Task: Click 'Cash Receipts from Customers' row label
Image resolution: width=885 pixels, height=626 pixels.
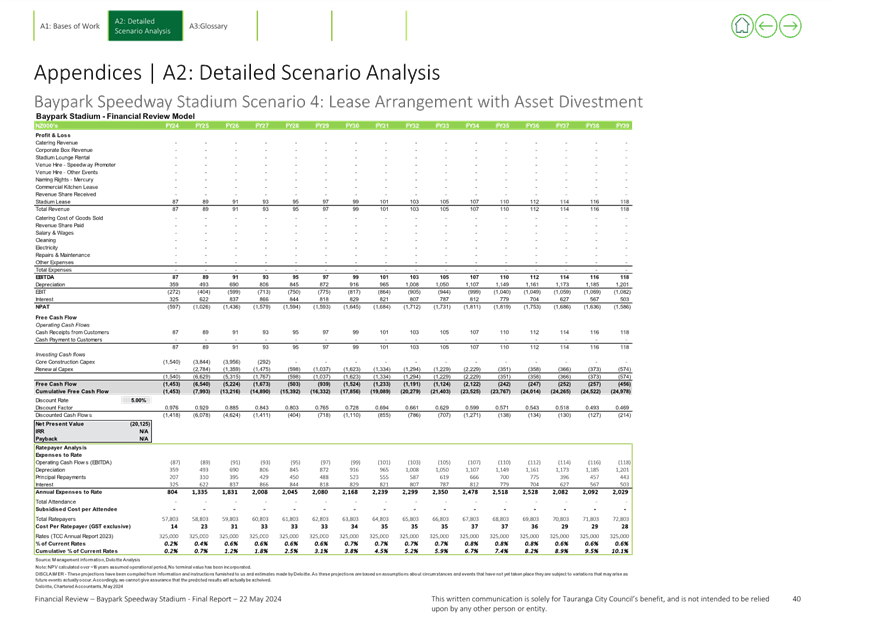Action: [72, 332]
